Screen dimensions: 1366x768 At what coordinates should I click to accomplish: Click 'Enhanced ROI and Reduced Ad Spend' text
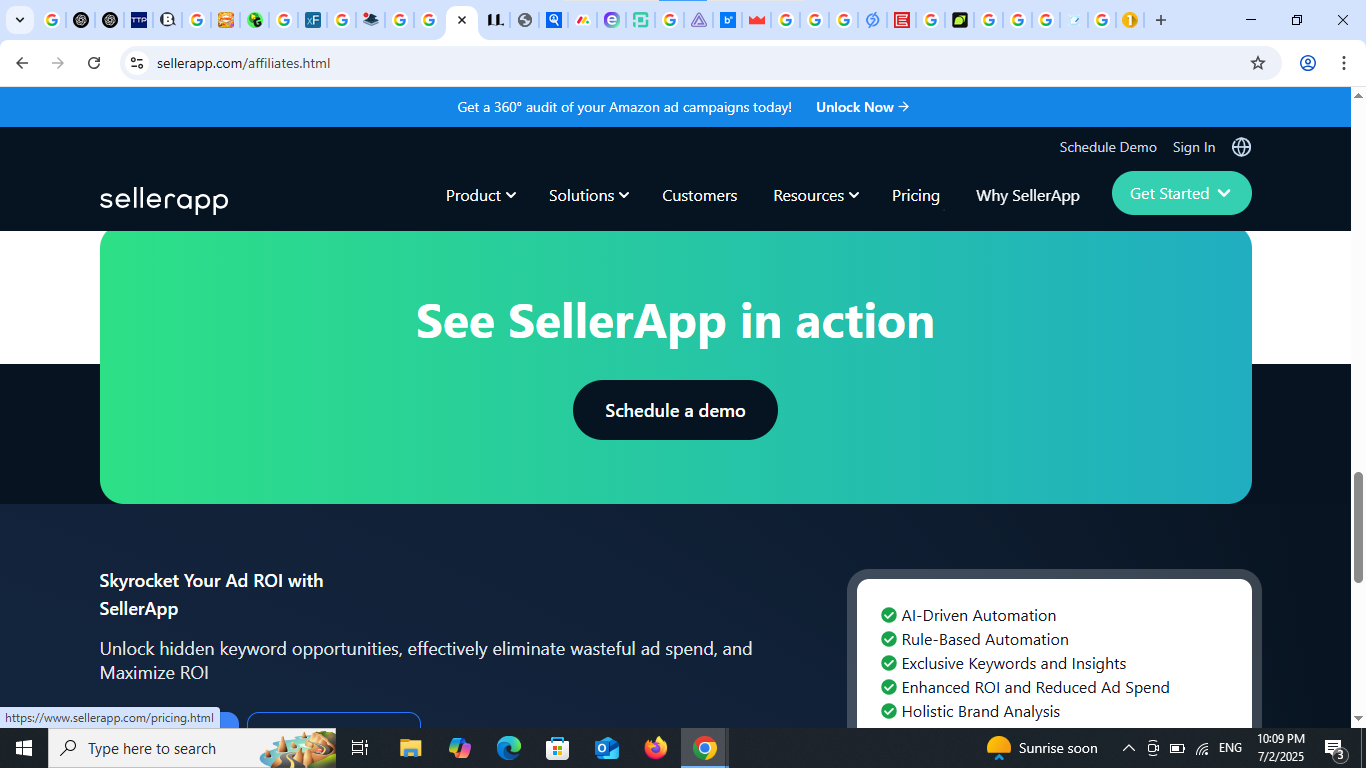(1035, 687)
